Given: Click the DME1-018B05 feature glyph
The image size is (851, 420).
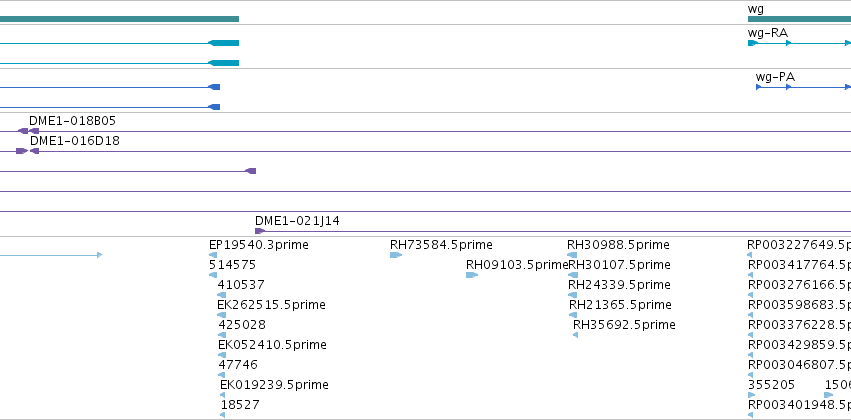Looking at the screenshot, I should 28,131.
